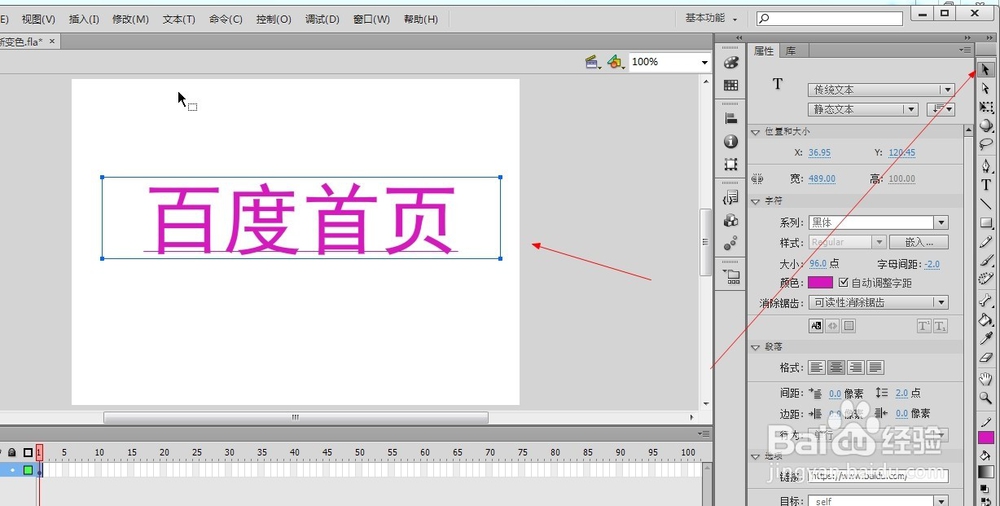This screenshot has height=506, width=1000.
Task: Open the Components panel icon
Action: pos(731,221)
